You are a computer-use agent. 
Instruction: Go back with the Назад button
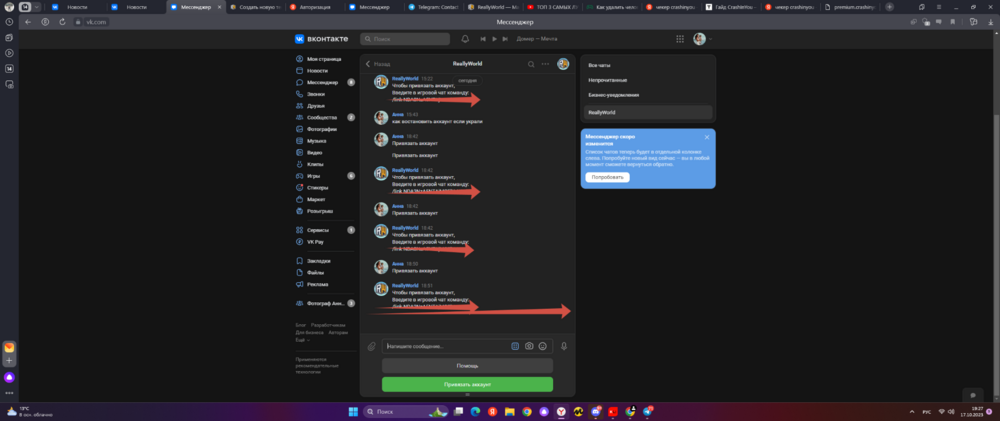point(378,64)
